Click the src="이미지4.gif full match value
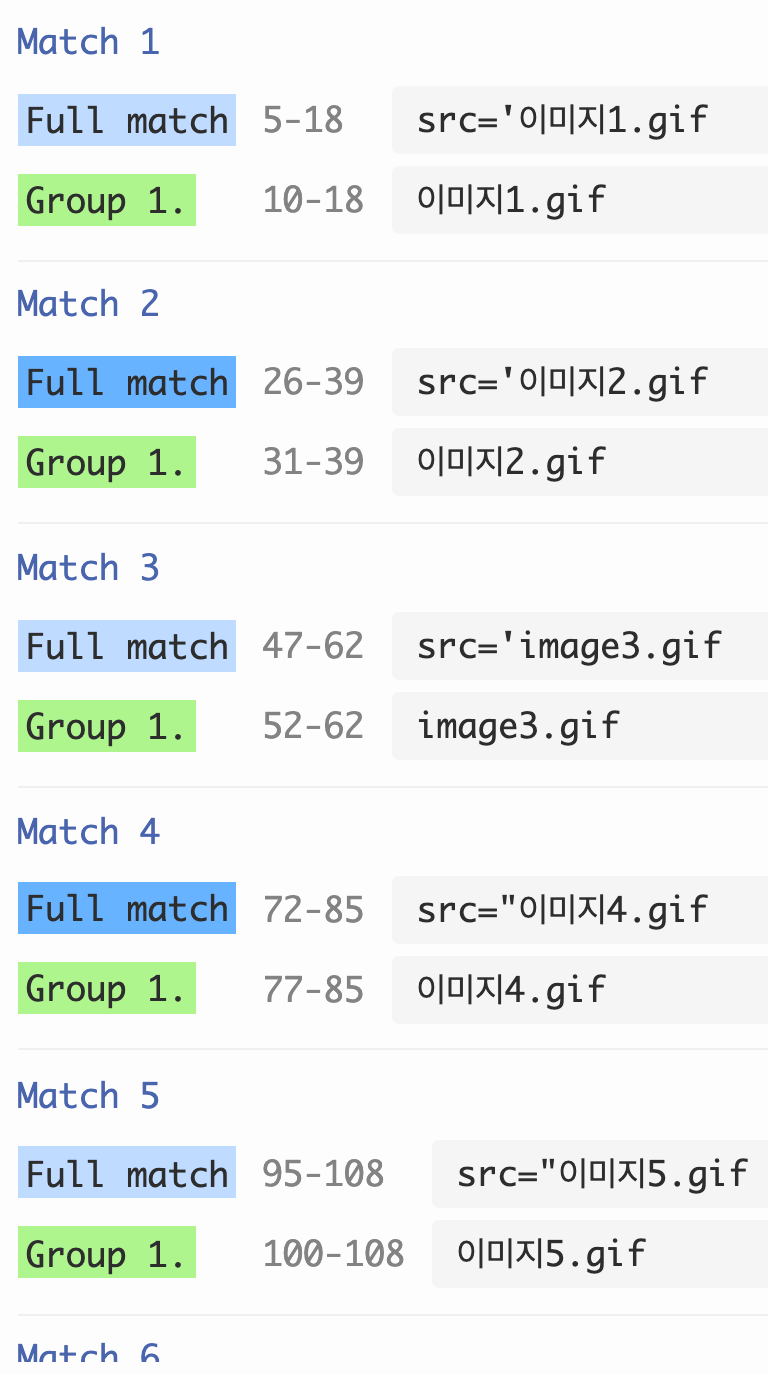Image resolution: width=768 pixels, height=1374 pixels. 563,910
